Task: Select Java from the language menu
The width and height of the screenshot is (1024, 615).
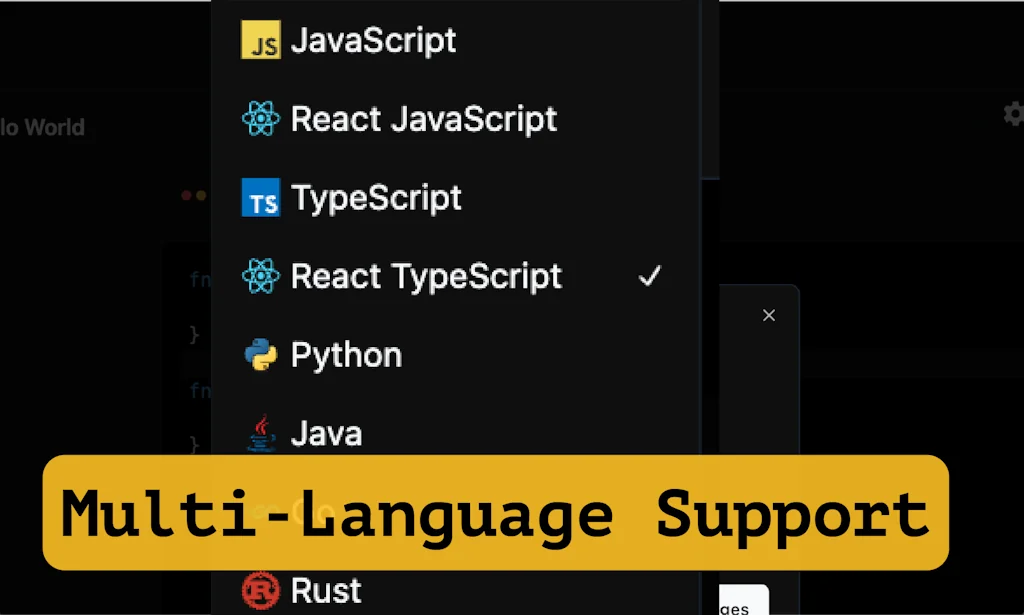Action: tap(326, 432)
